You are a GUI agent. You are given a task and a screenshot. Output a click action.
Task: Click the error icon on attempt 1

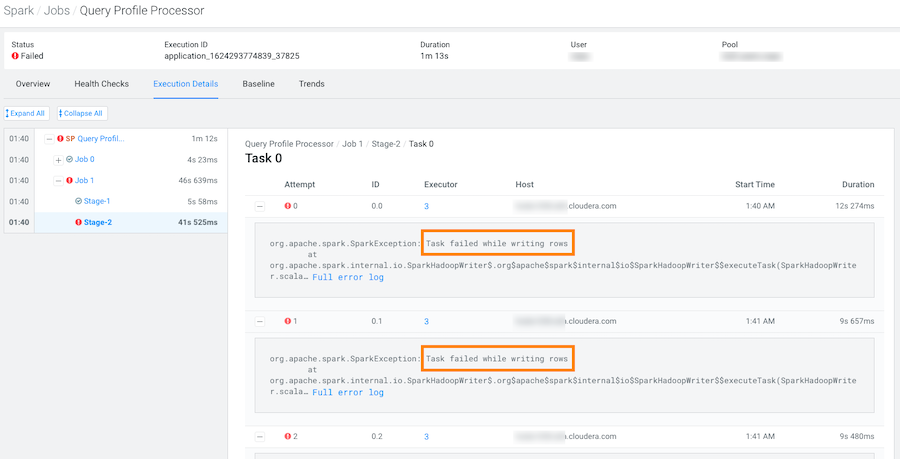click(288, 321)
